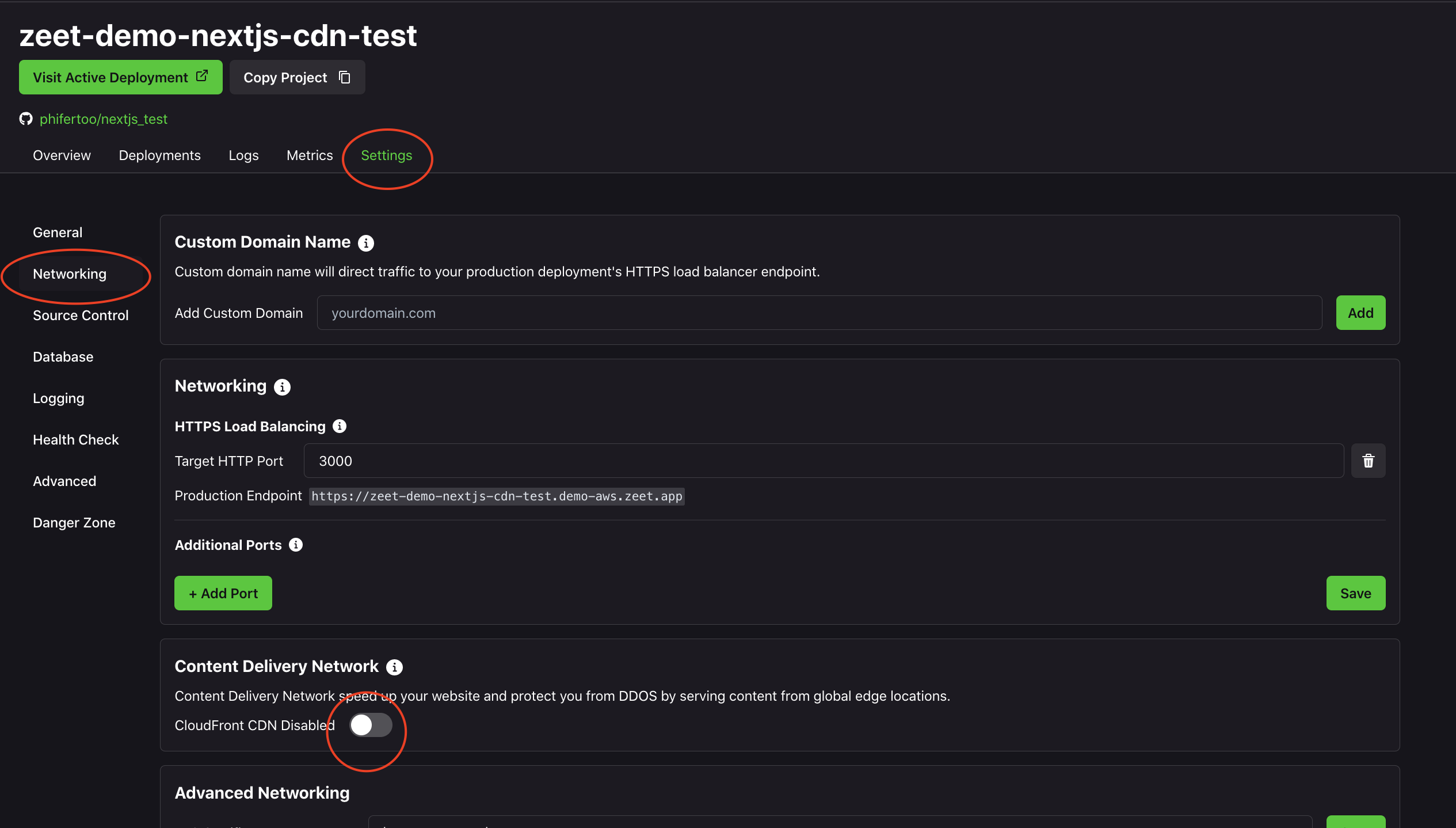Image resolution: width=1456 pixels, height=828 pixels.
Task: Click the Content Delivery Network info icon
Action: tap(394, 667)
